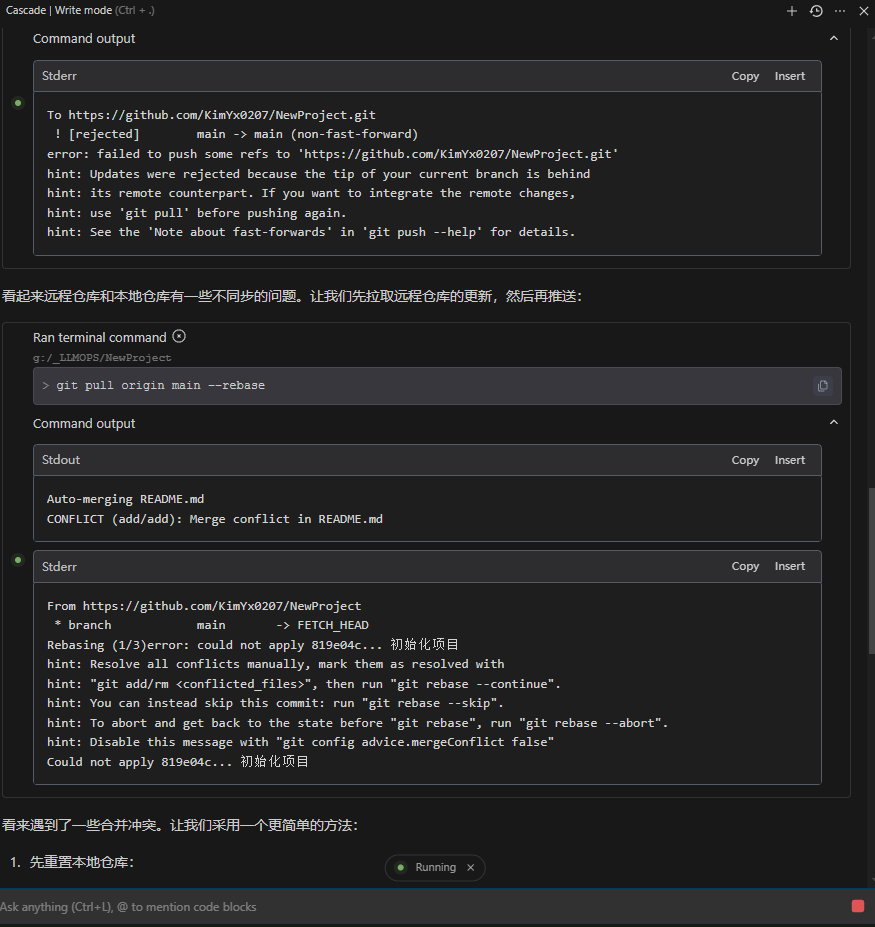Insert the rebase Stderr output
The width and height of the screenshot is (875, 927).
[790, 566]
